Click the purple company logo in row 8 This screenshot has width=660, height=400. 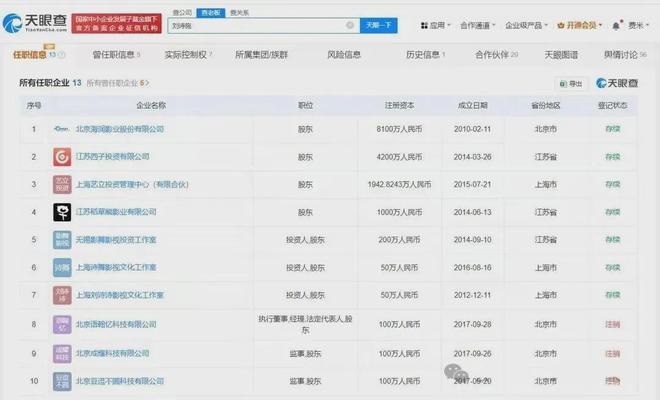point(62,324)
